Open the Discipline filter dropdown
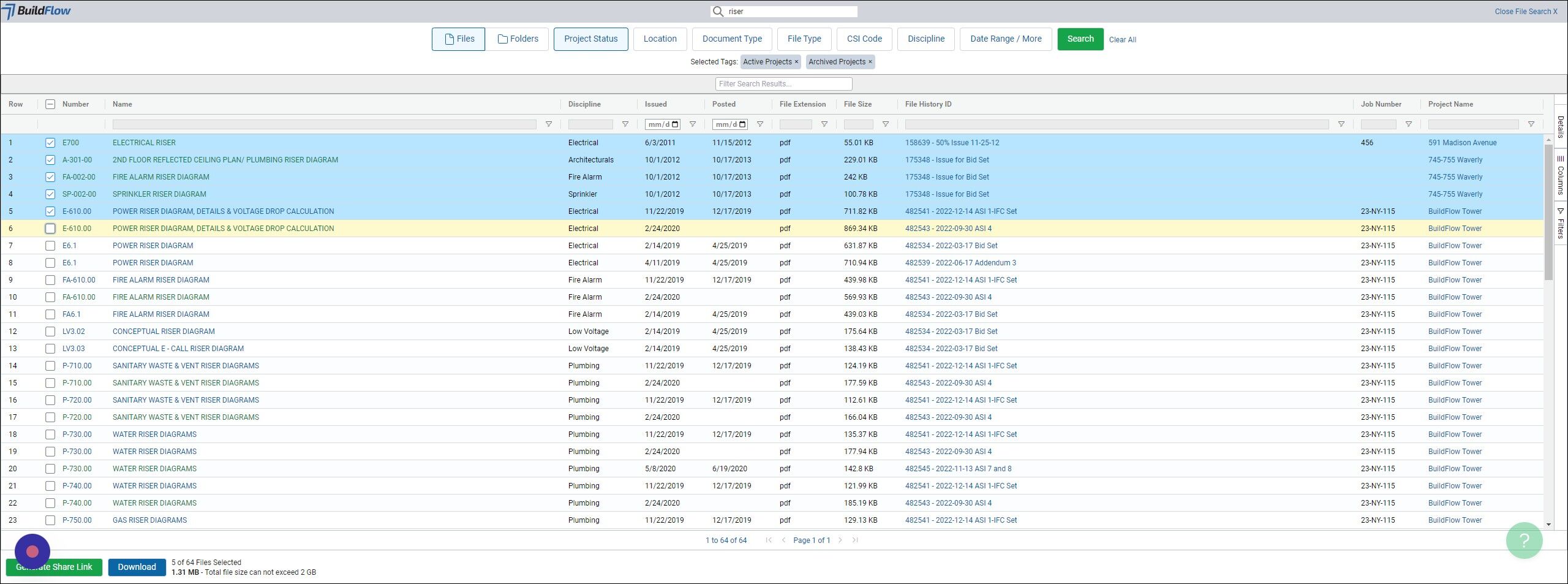Screen dimensions: 1568x584 [925, 39]
